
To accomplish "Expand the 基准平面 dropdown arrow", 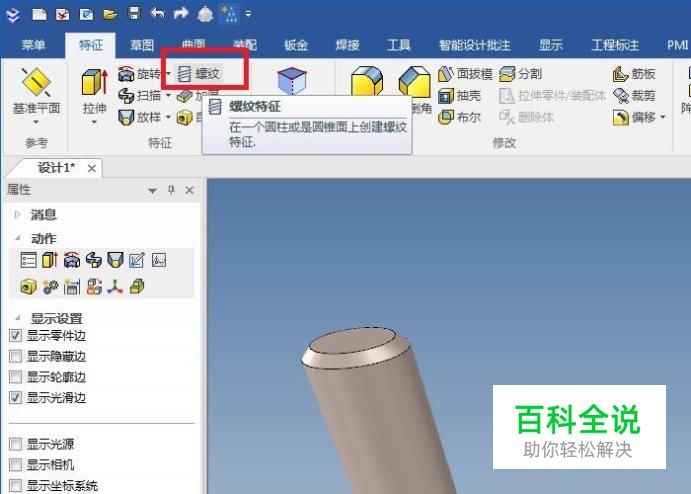I will (36, 122).
